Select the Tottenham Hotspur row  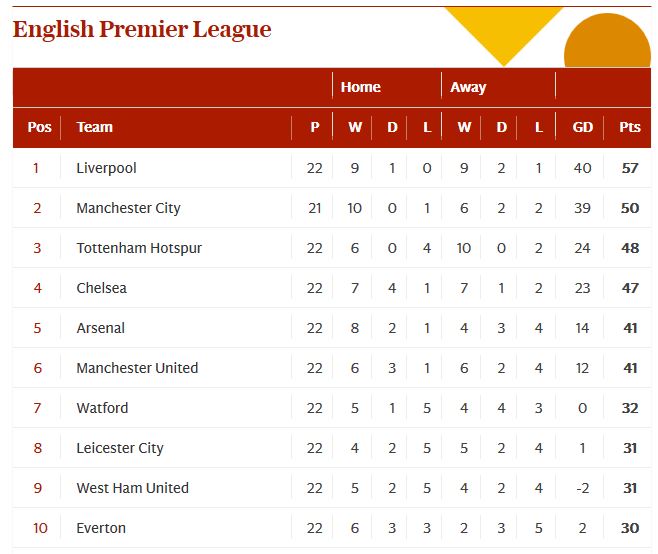139,248
